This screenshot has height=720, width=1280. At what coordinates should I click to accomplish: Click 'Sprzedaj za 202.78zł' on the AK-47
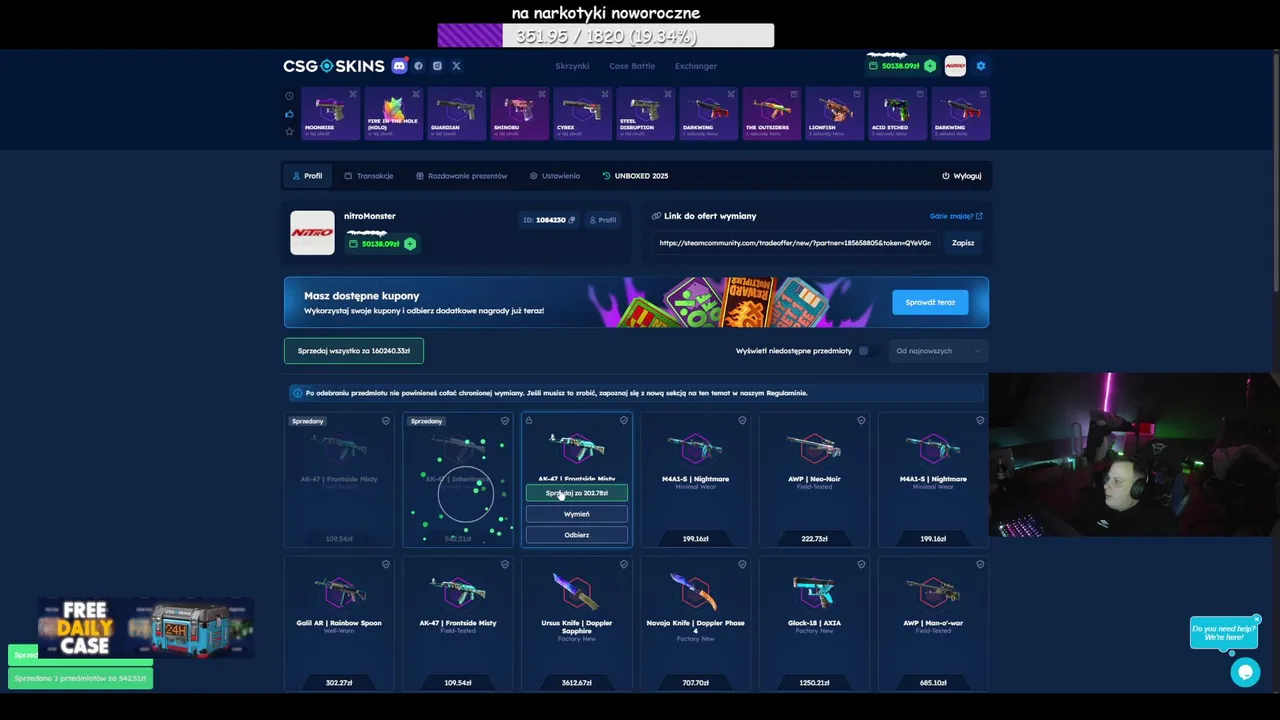(x=577, y=493)
